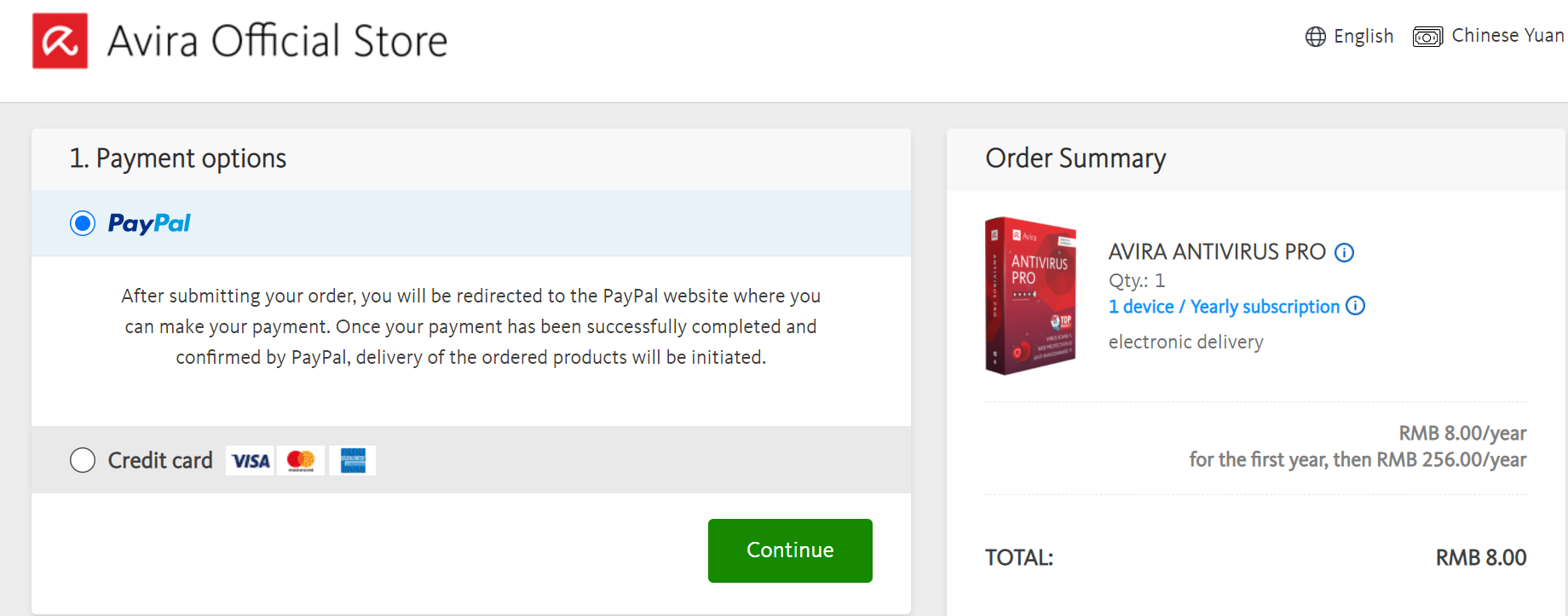Open the 1 device / Yearly subscription link
The height and width of the screenshot is (616, 1568).
click(1224, 307)
